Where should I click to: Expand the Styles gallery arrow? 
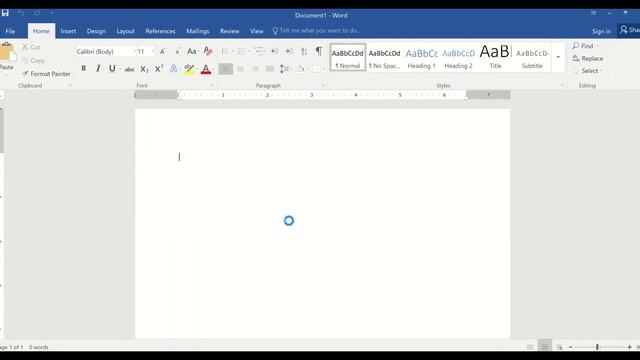[x=558, y=58]
